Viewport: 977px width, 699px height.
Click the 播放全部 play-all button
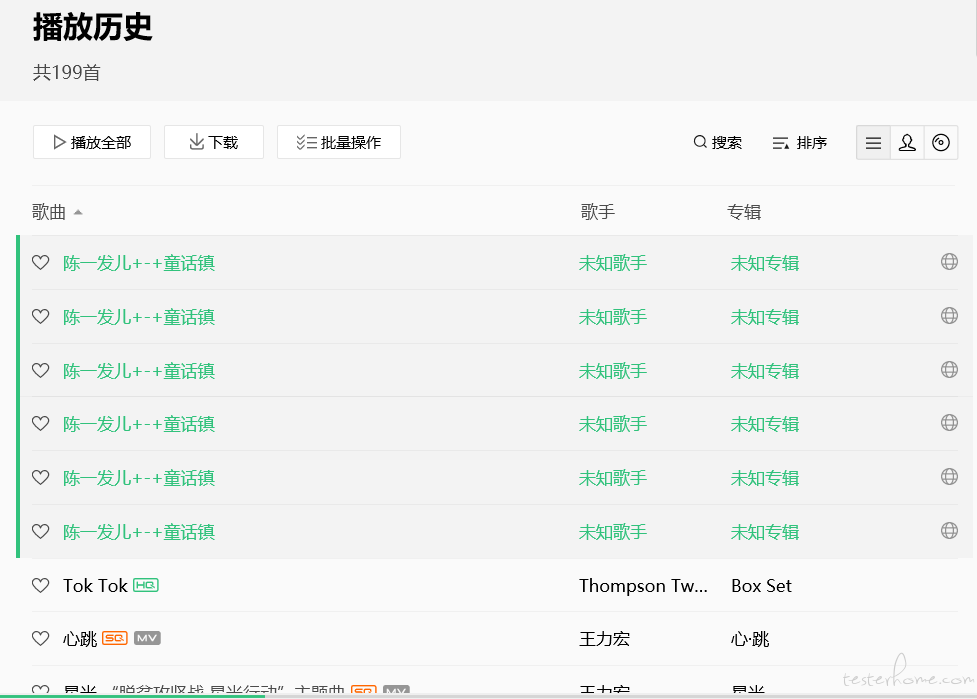coord(92,142)
